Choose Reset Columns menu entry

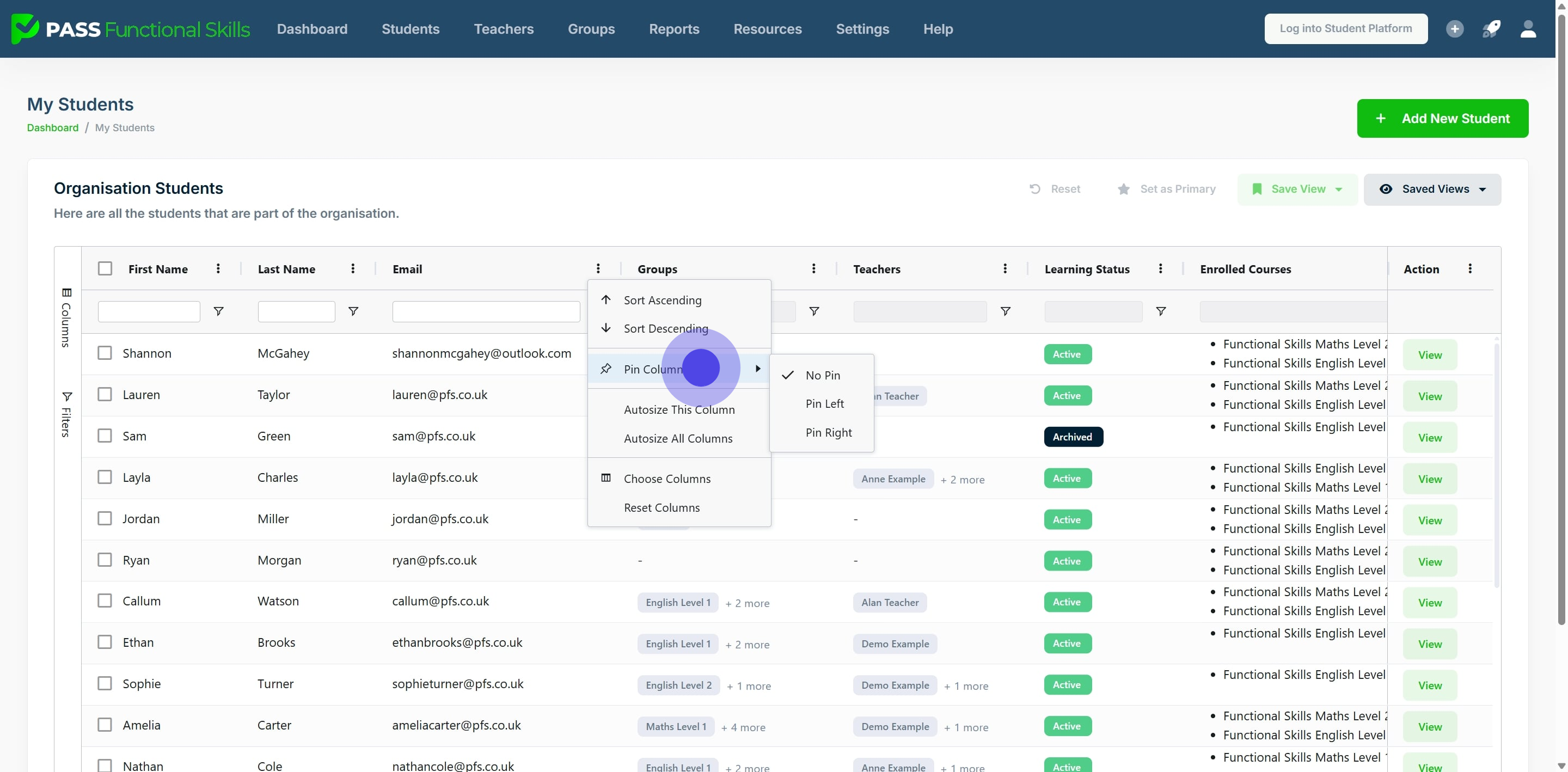[x=679, y=507]
